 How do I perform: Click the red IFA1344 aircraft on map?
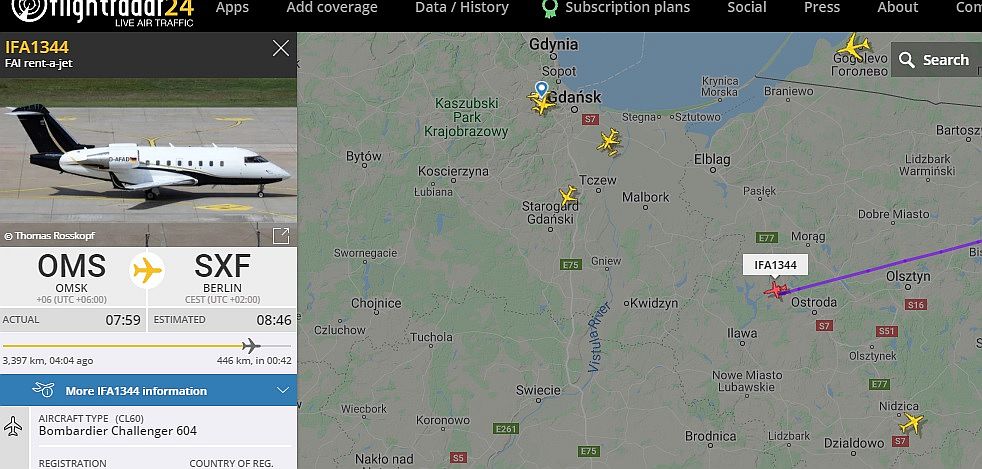coord(775,290)
